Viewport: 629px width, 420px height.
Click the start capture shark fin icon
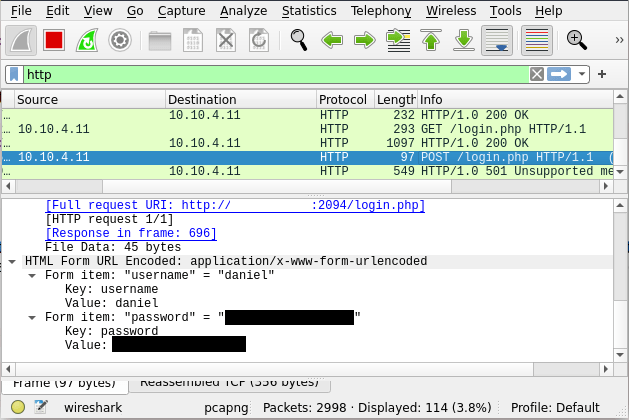click(x=21, y=40)
